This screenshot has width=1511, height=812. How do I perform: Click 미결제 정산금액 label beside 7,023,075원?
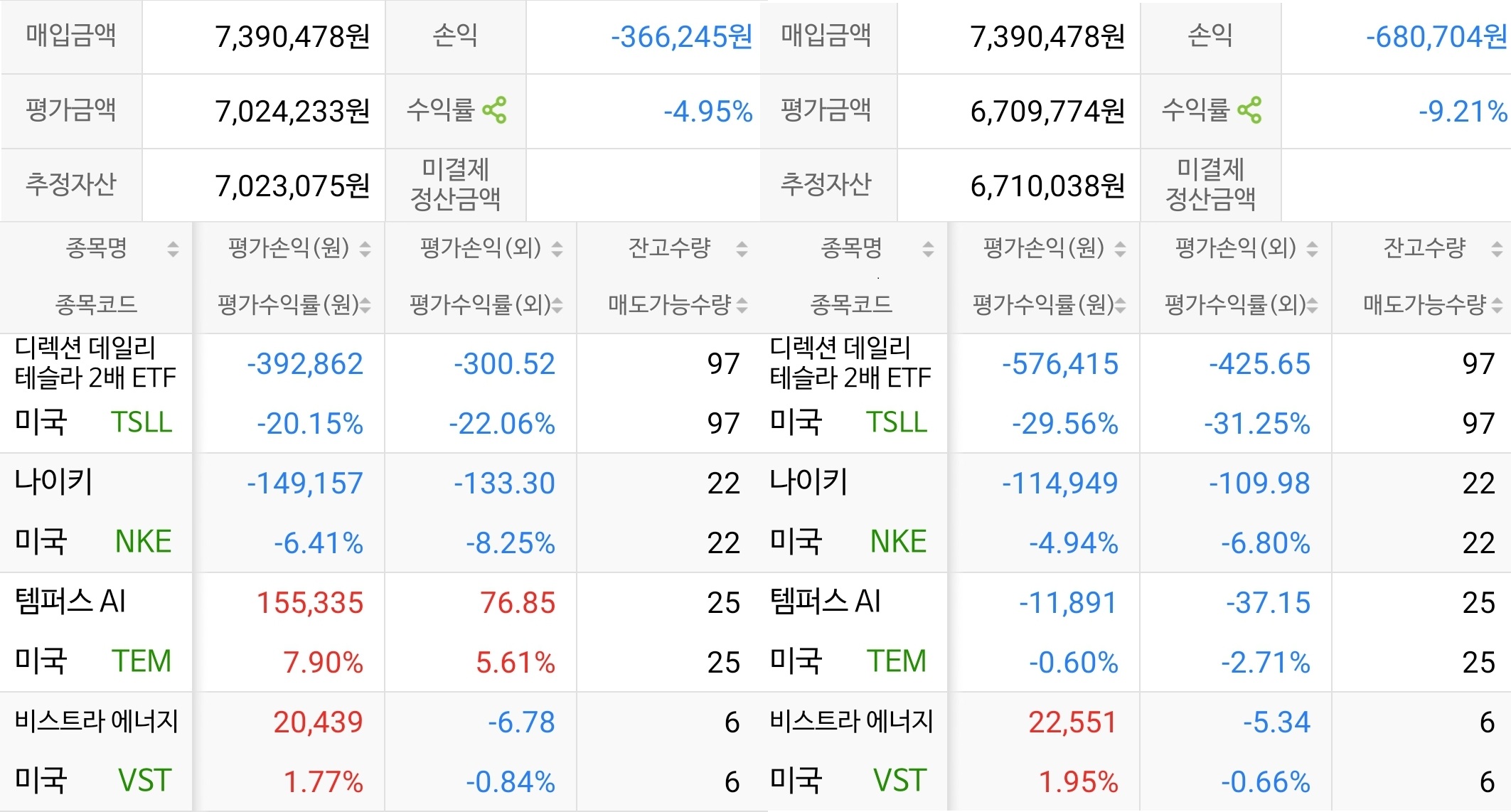pyautogui.click(x=455, y=184)
